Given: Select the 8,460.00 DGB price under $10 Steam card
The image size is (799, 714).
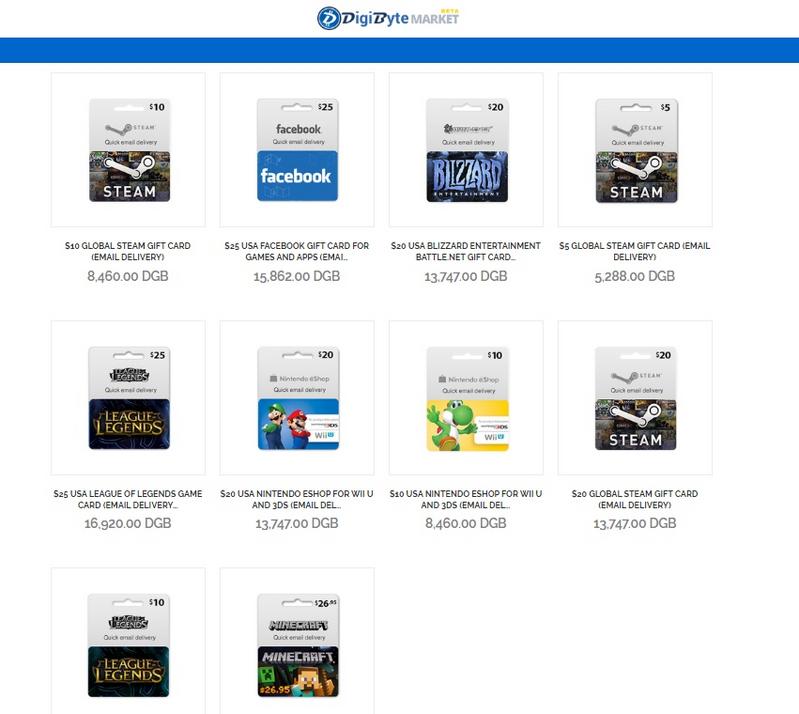Looking at the screenshot, I should 128,276.
